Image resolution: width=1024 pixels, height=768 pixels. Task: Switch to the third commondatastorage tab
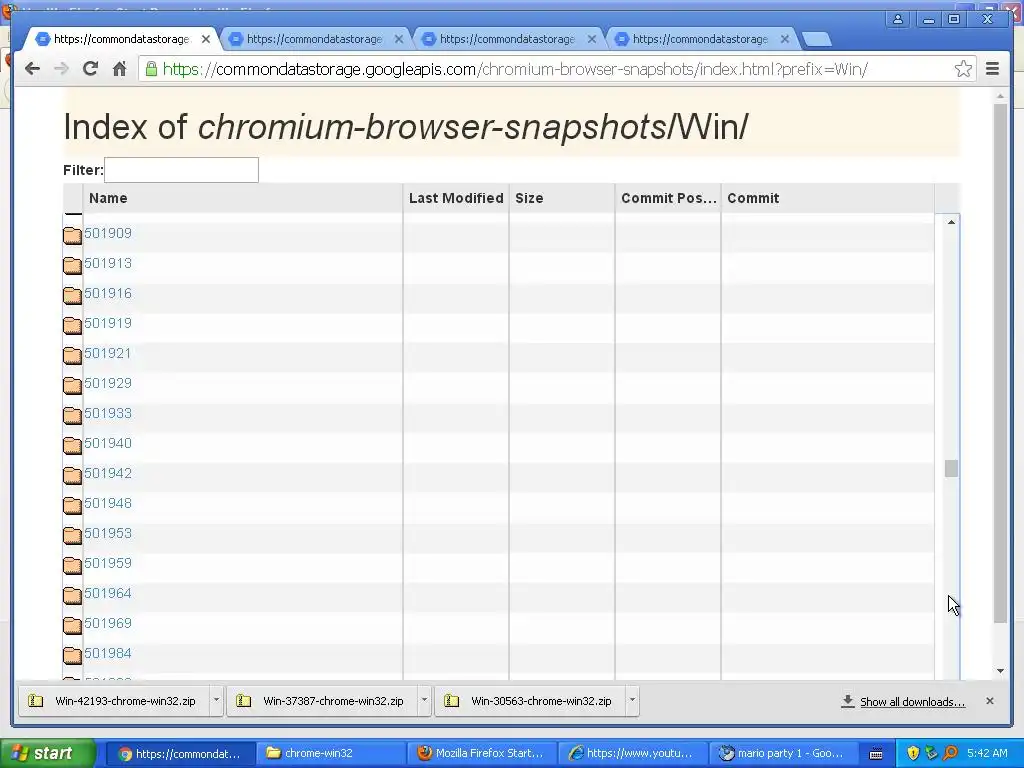(x=507, y=39)
